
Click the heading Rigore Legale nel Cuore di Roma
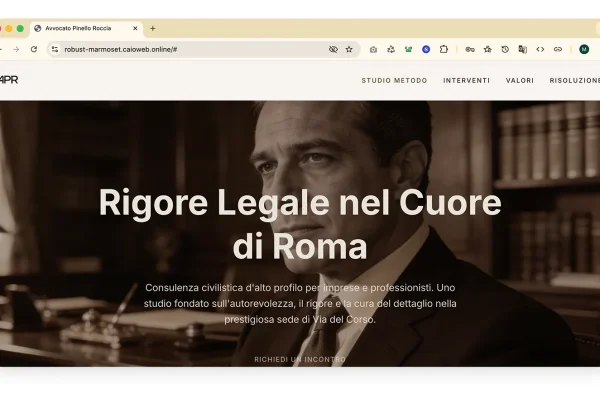300,224
